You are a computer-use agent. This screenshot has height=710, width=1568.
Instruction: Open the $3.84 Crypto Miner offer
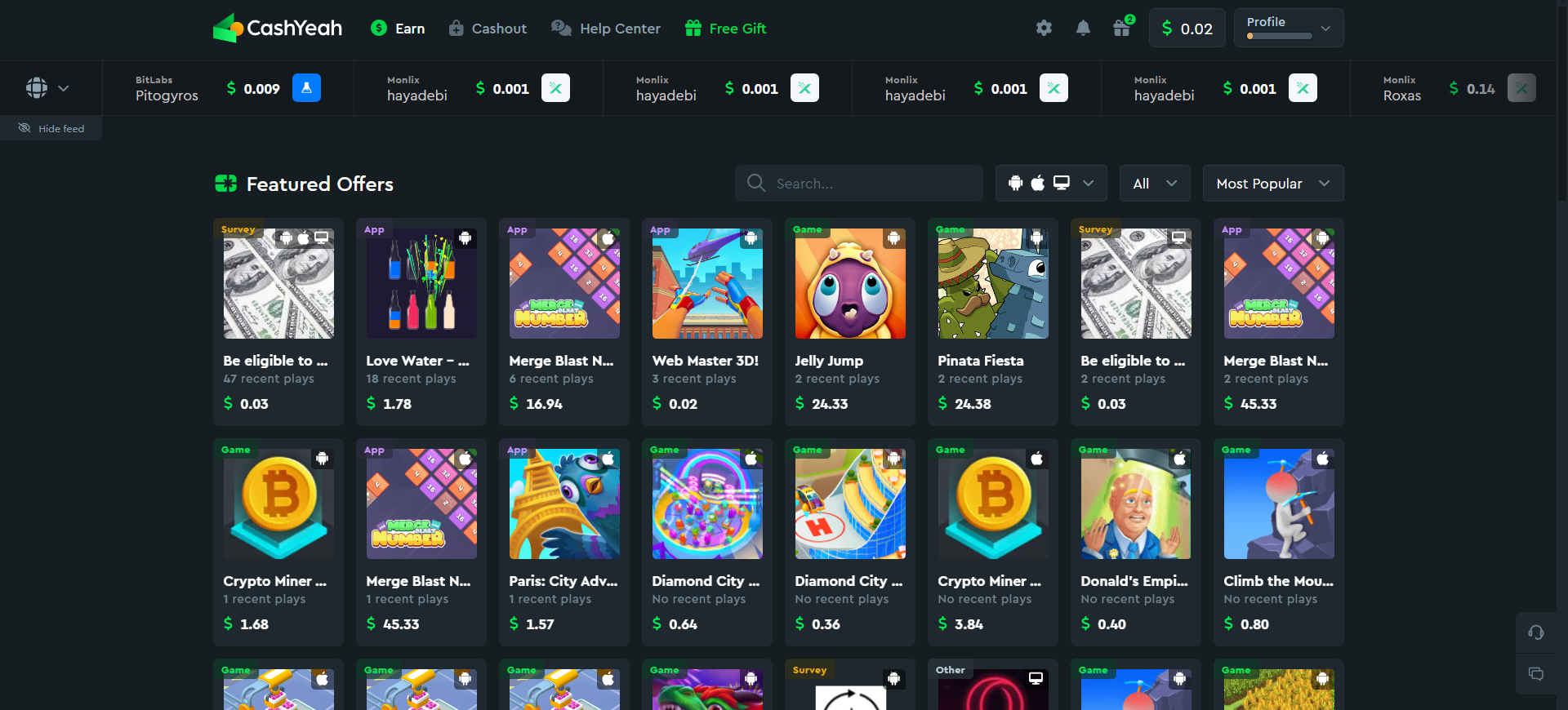tap(993, 542)
